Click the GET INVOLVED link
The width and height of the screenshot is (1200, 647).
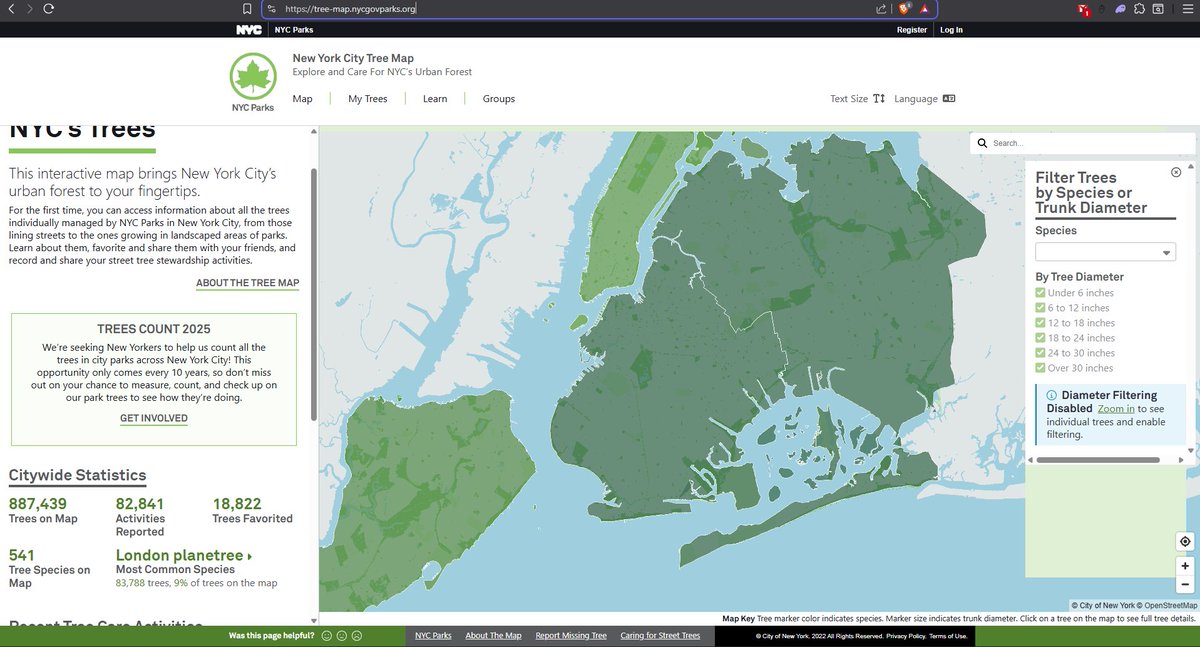point(154,418)
